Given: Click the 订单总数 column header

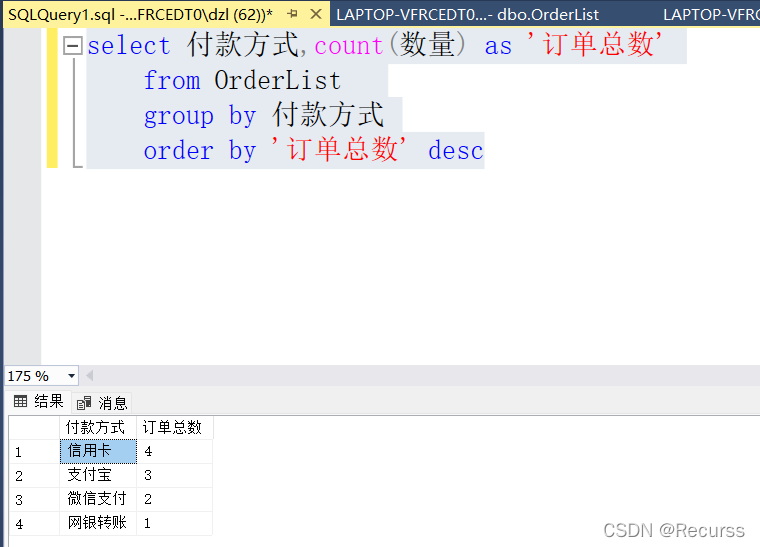Looking at the screenshot, I should pos(174,427).
